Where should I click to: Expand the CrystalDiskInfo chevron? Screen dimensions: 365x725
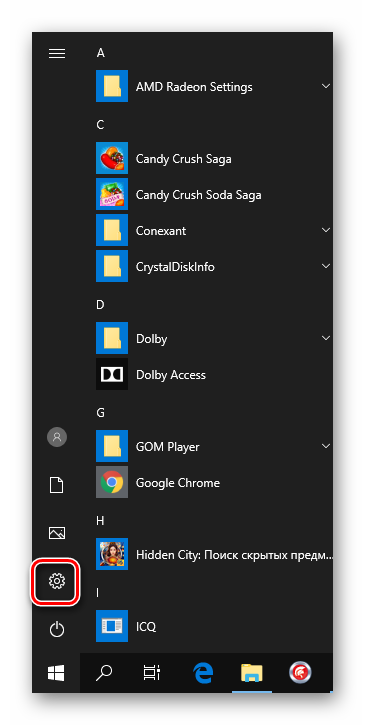tap(326, 266)
